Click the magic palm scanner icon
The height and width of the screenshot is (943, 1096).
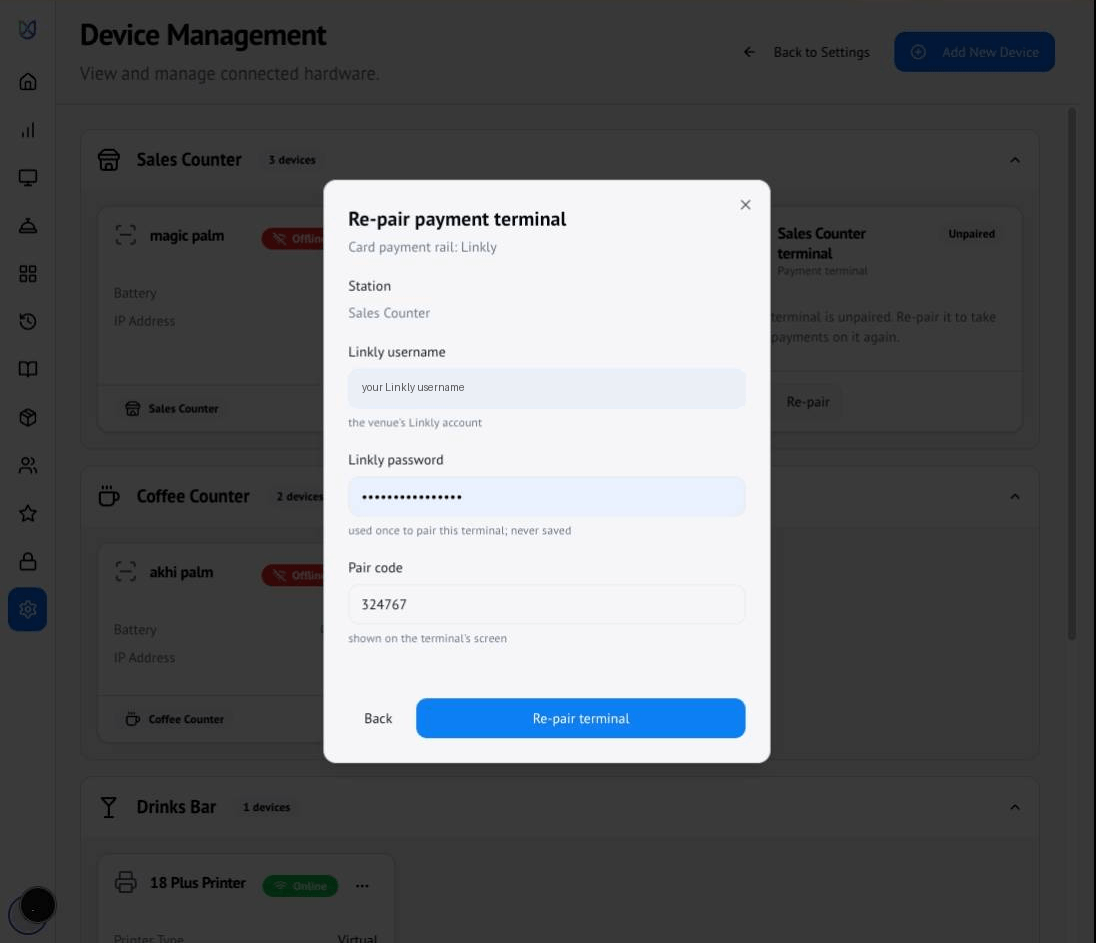click(126, 236)
